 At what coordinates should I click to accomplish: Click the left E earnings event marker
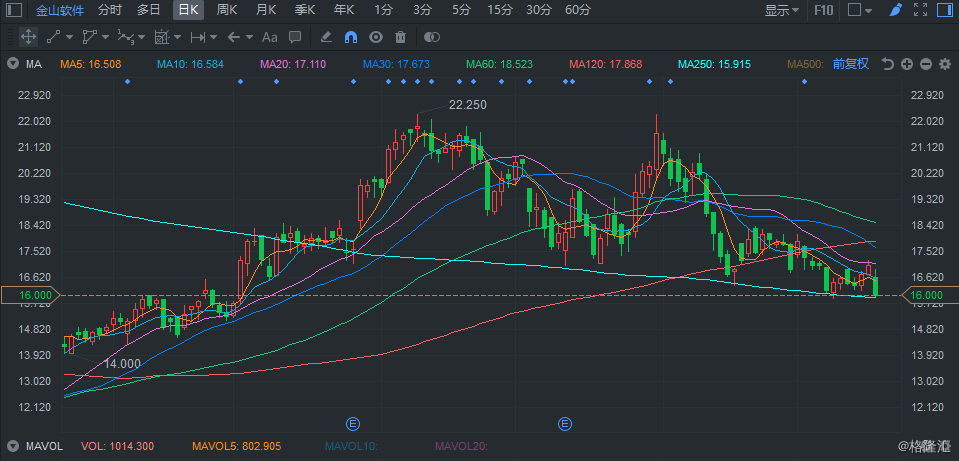(352, 423)
